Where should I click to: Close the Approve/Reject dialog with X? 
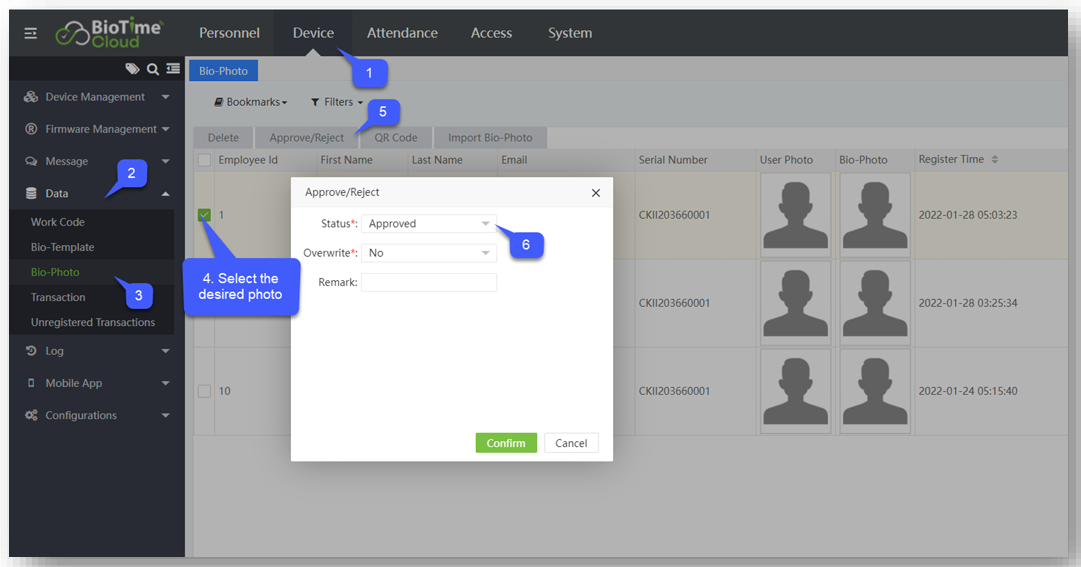596,193
